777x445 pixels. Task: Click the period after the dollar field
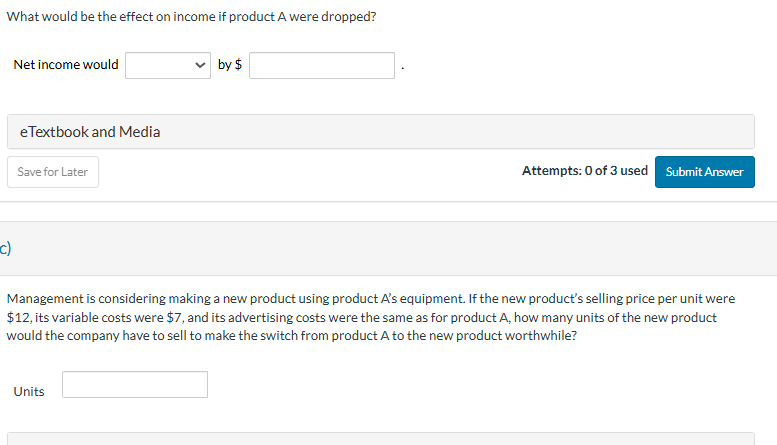[402, 68]
